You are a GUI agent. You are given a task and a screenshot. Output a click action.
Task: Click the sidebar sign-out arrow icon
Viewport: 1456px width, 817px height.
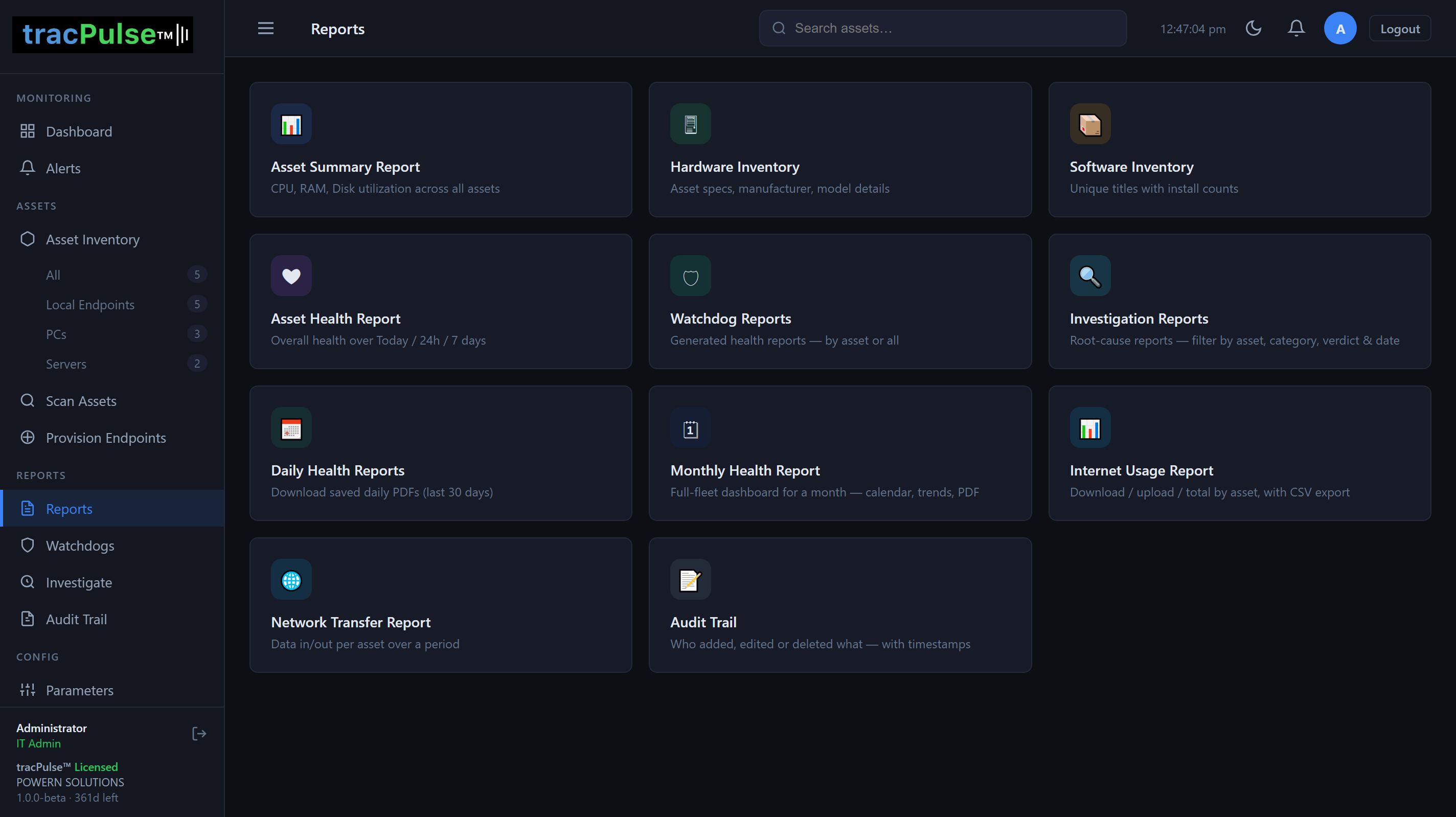(x=199, y=734)
